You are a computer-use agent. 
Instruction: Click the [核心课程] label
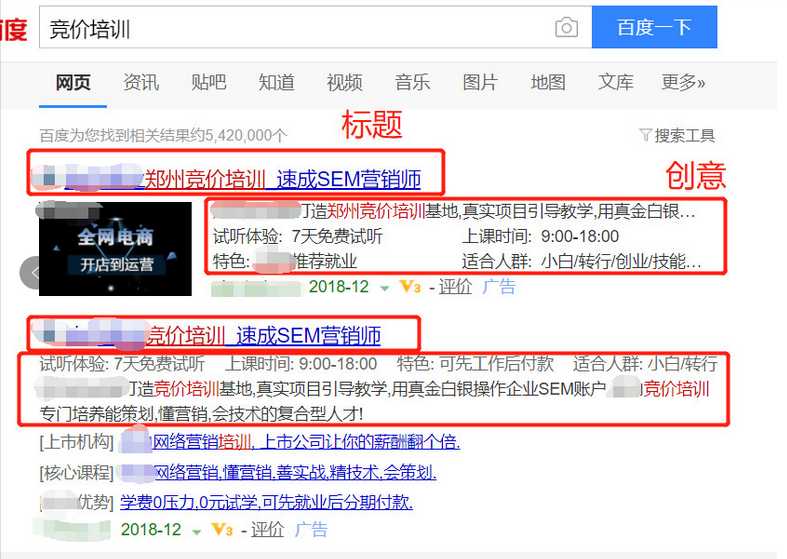(77, 472)
